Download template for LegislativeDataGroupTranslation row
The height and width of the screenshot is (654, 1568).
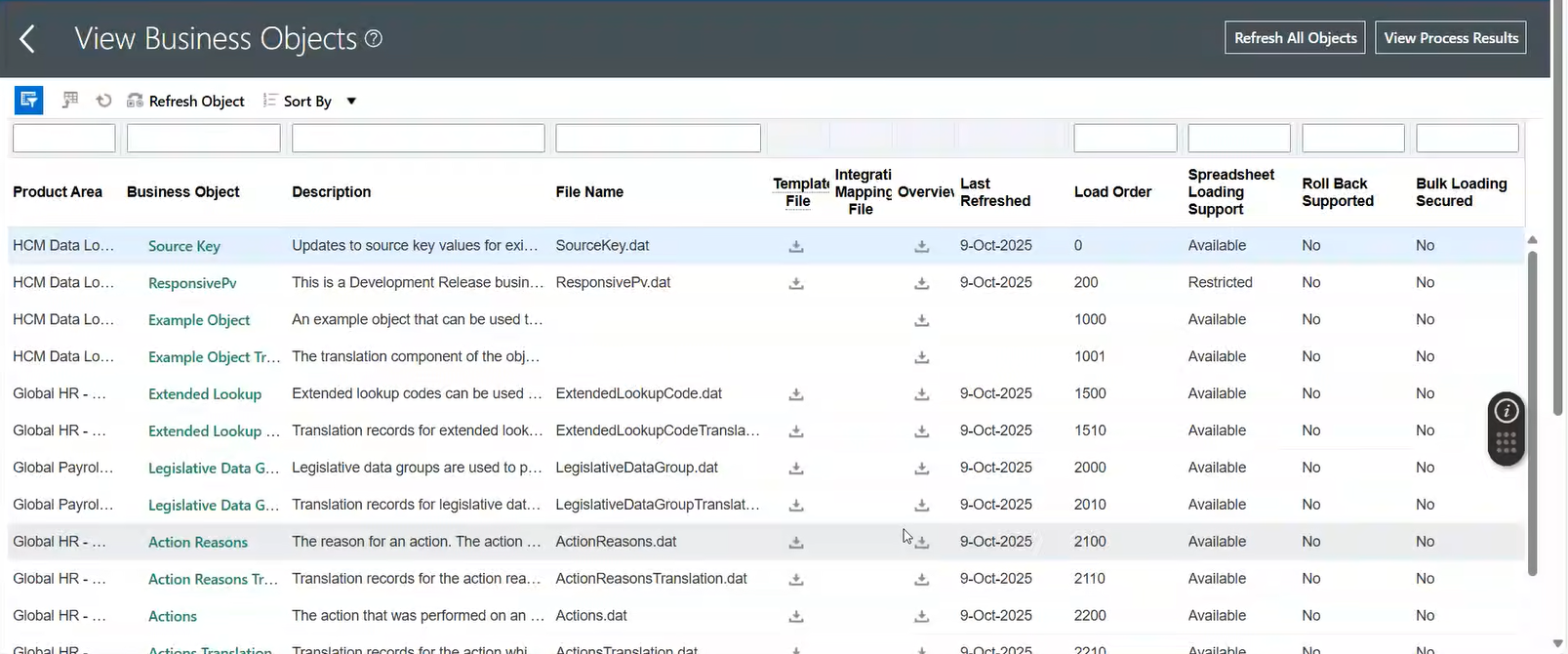tap(796, 506)
